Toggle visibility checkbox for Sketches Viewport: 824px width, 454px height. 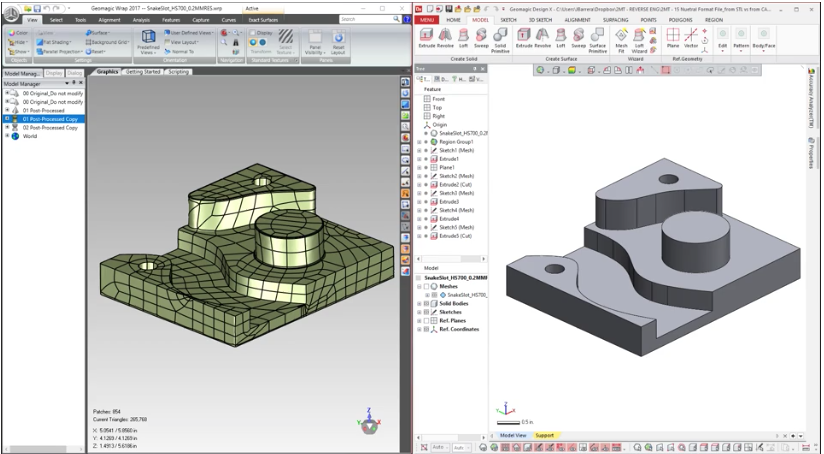[x=426, y=312]
